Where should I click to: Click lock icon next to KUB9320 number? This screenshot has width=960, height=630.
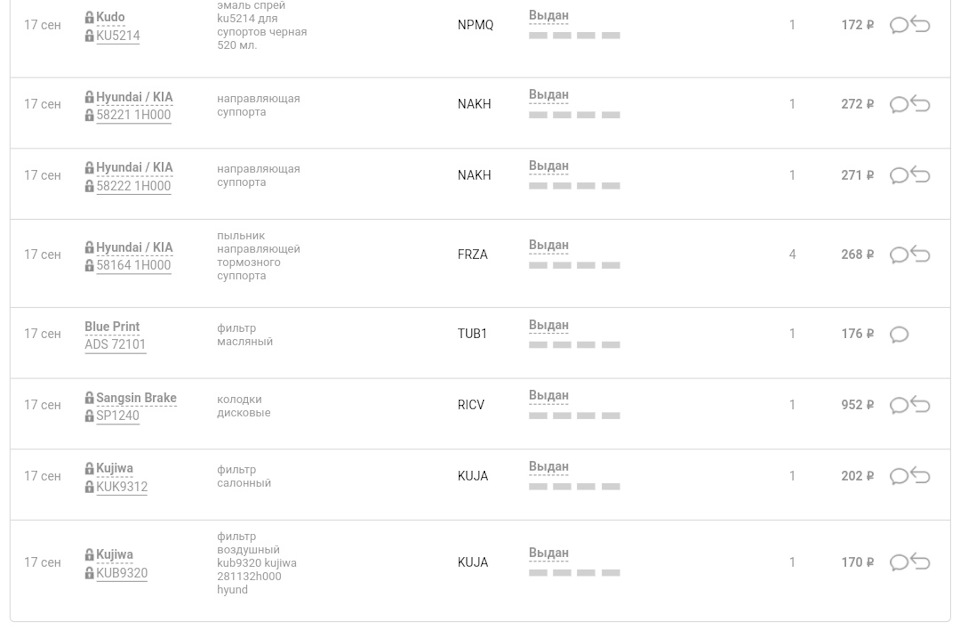tap(89, 573)
